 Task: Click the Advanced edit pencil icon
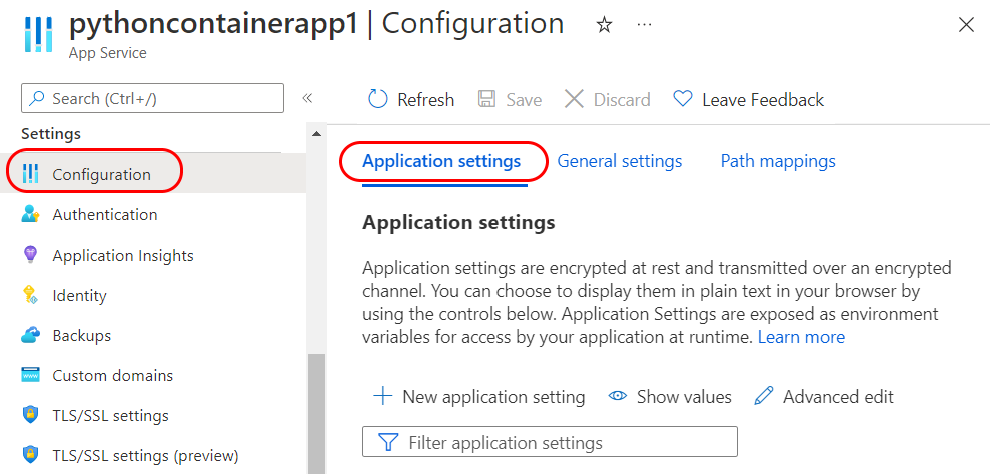(x=764, y=396)
